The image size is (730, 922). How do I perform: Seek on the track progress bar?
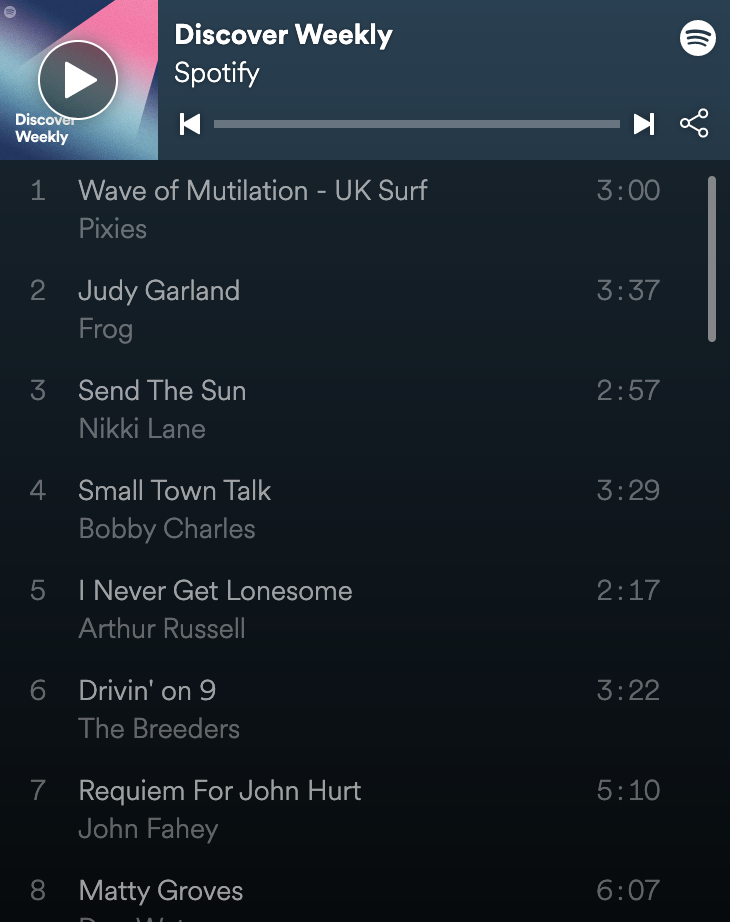point(416,124)
